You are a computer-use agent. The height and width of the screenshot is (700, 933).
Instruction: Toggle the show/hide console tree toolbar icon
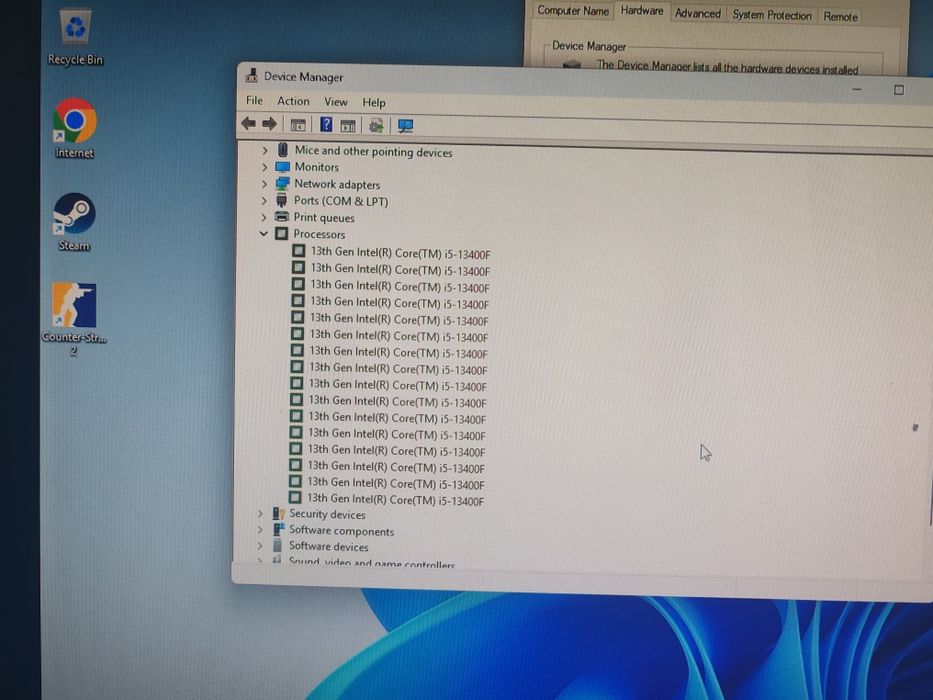click(x=298, y=125)
